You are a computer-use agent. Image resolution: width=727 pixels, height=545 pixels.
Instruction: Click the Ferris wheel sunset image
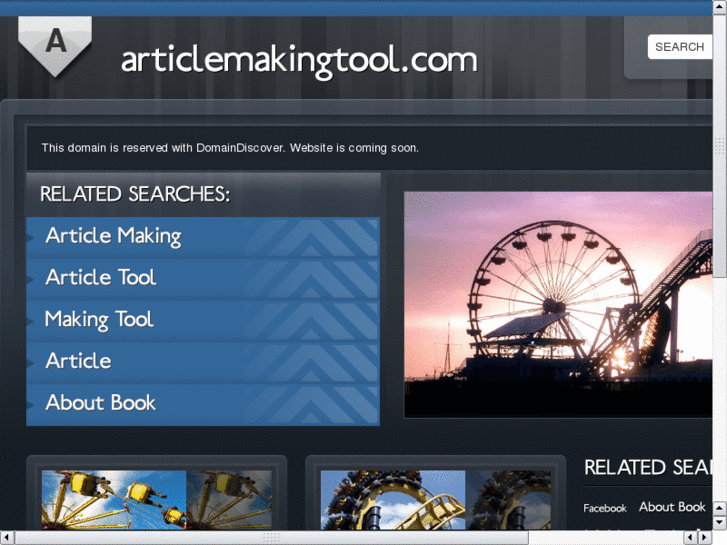(x=558, y=305)
